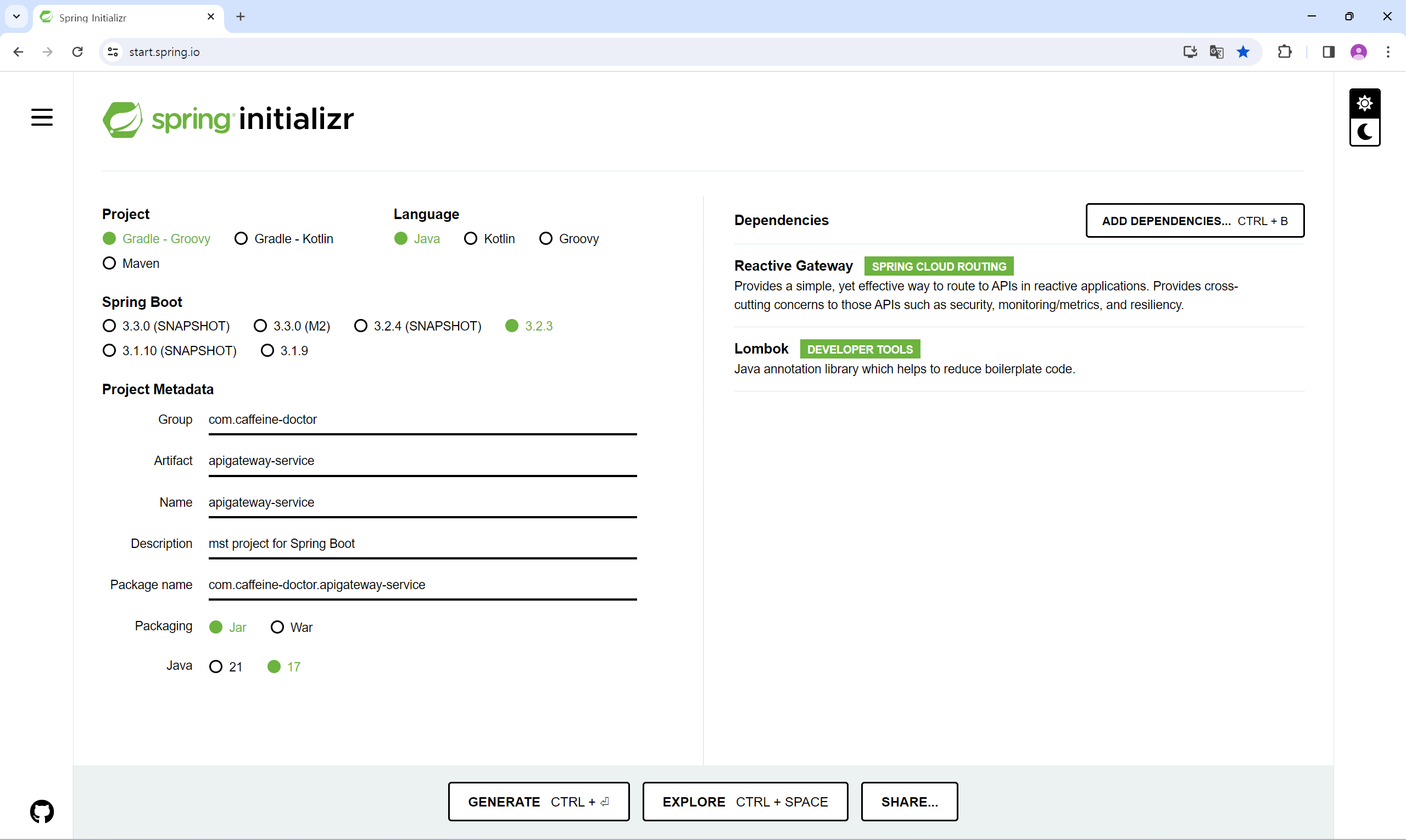Viewport: 1406px width, 840px height.
Task: Select War packaging
Action: [x=277, y=627]
